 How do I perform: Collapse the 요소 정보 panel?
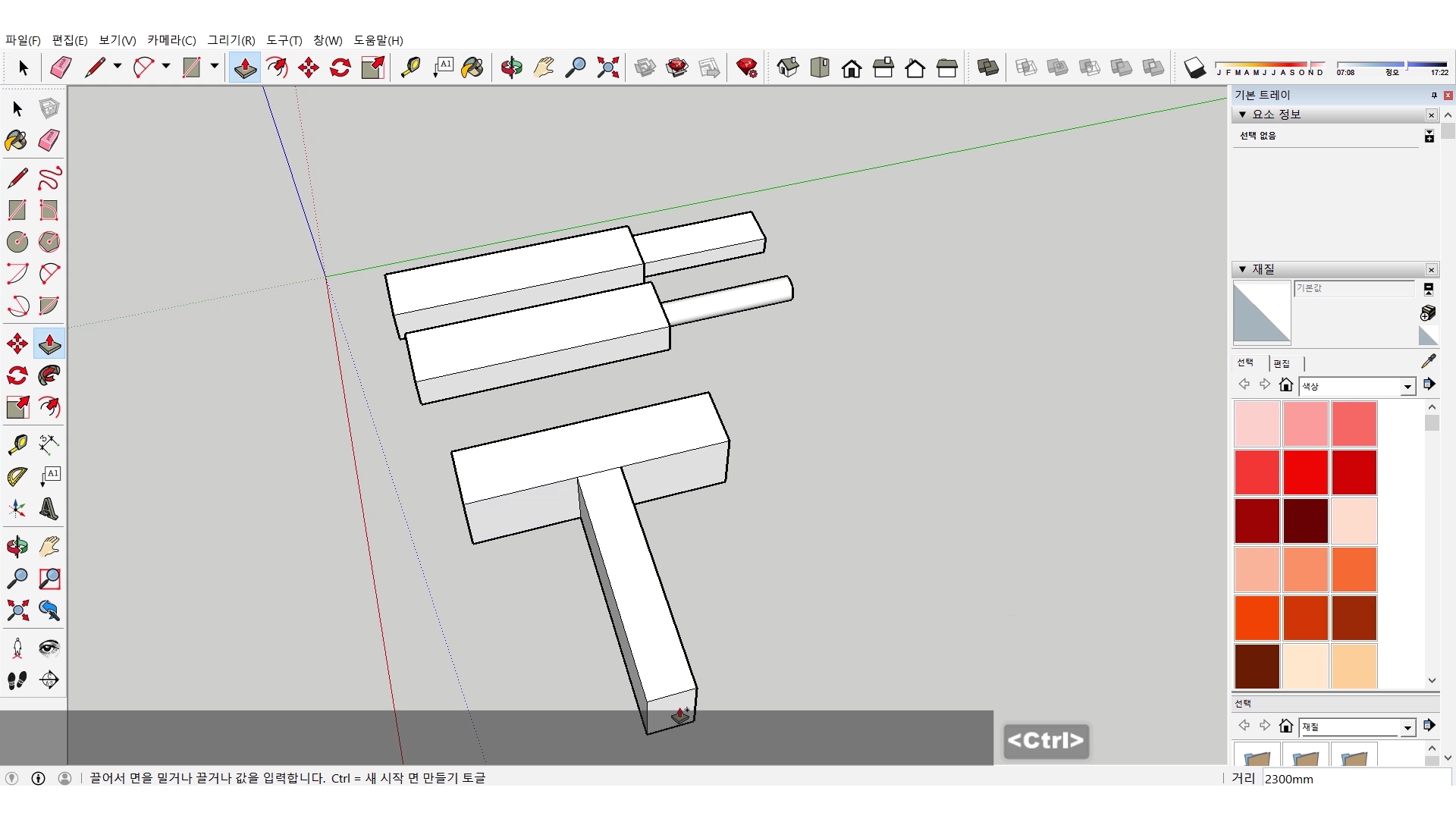coord(1242,115)
